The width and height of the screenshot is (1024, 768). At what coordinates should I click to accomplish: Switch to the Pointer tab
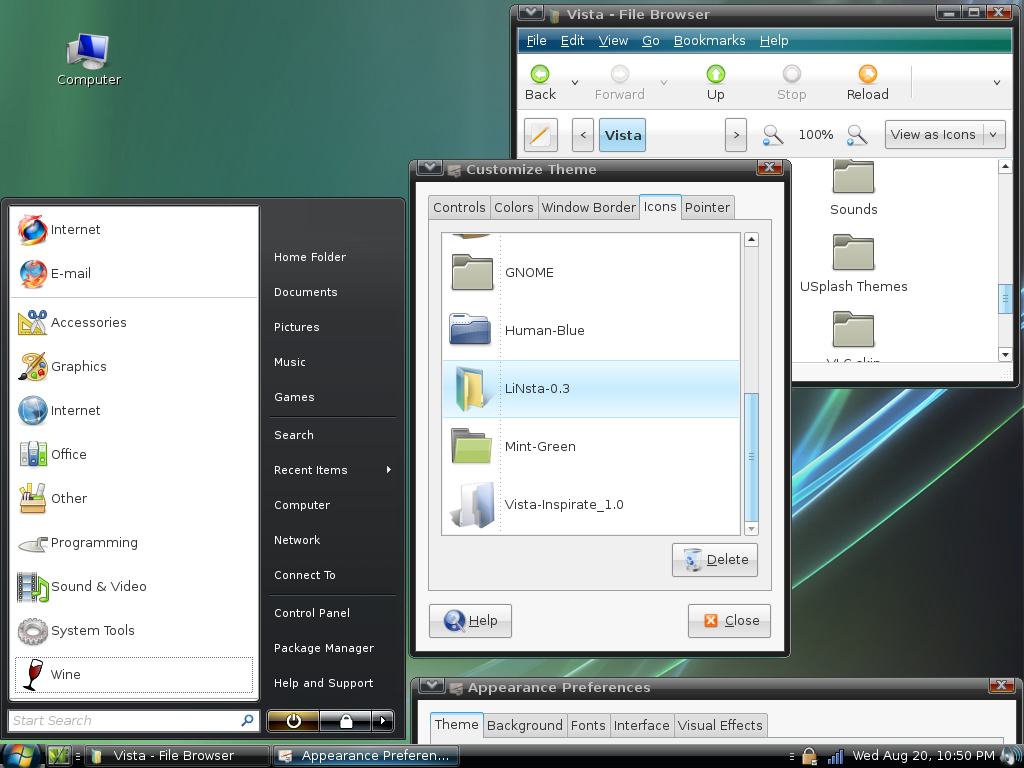pos(707,208)
